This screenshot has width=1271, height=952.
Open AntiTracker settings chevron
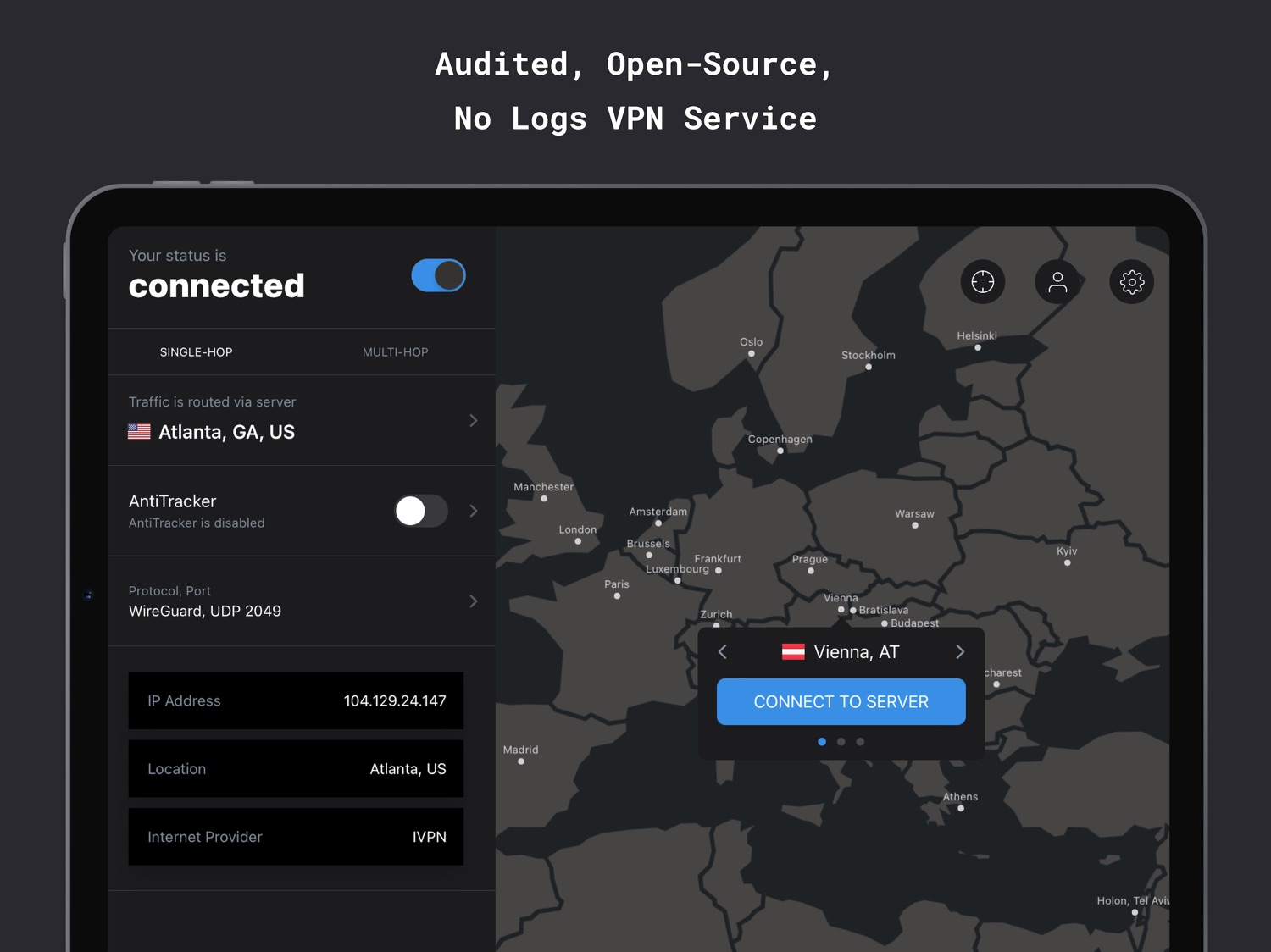tap(474, 511)
